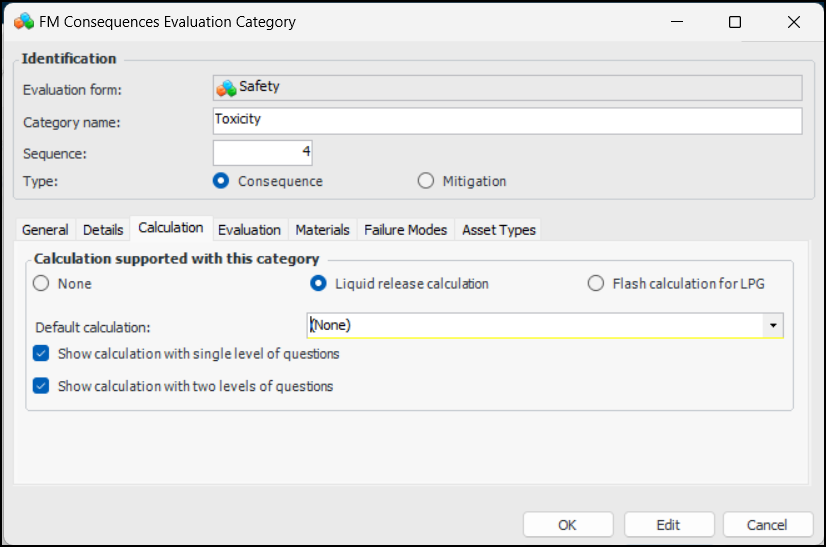Maximize the dialog window
826x547 pixels.
pyautogui.click(x=735, y=21)
